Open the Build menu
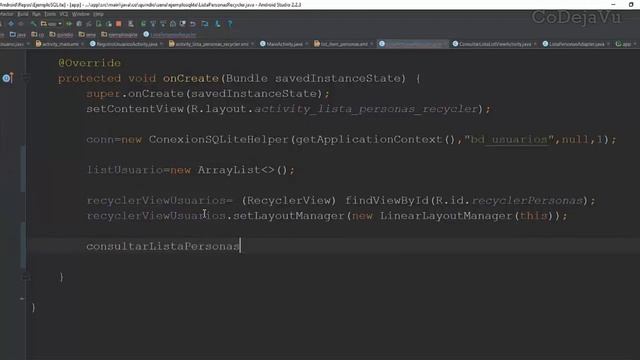 [x=22, y=14]
